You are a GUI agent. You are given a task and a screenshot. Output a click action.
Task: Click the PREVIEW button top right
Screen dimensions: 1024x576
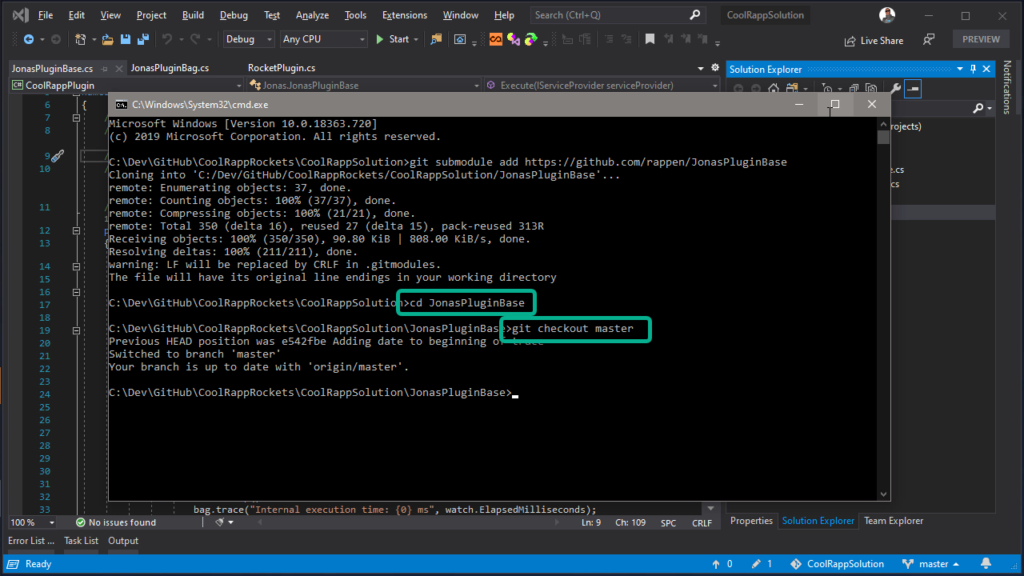(980, 38)
